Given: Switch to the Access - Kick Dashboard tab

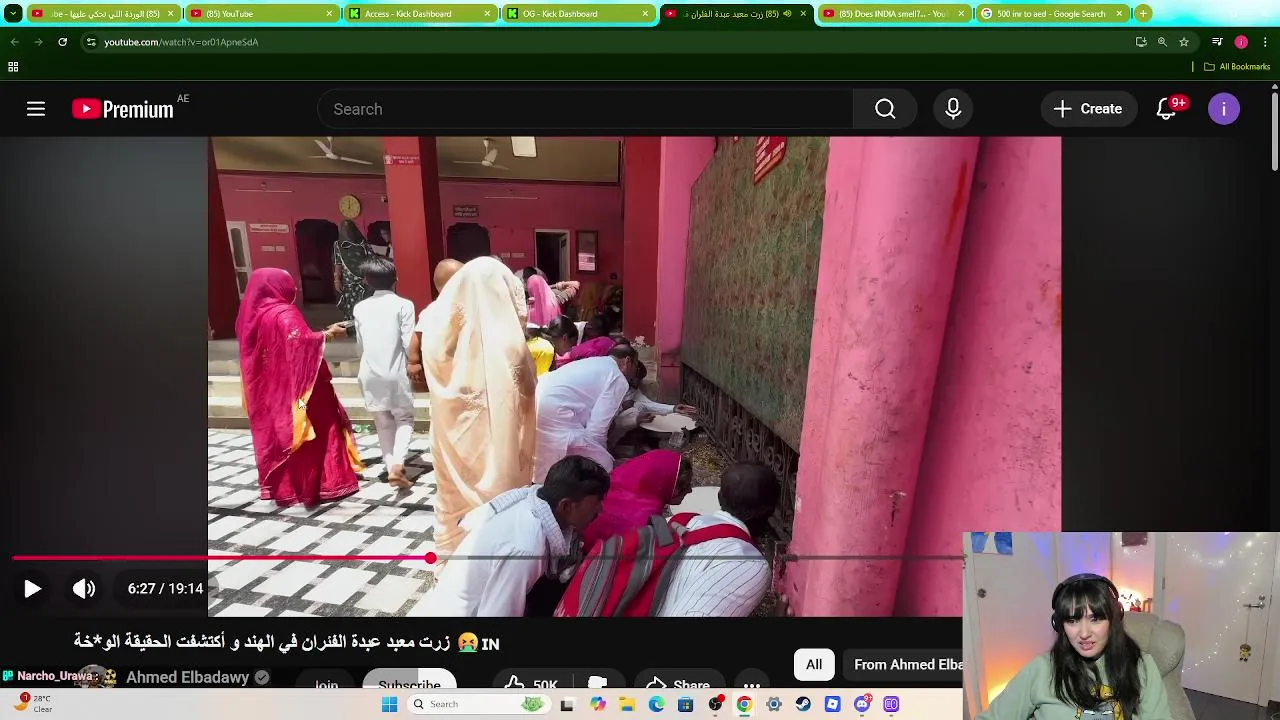Looking at the screenshot, I should 418,14.
